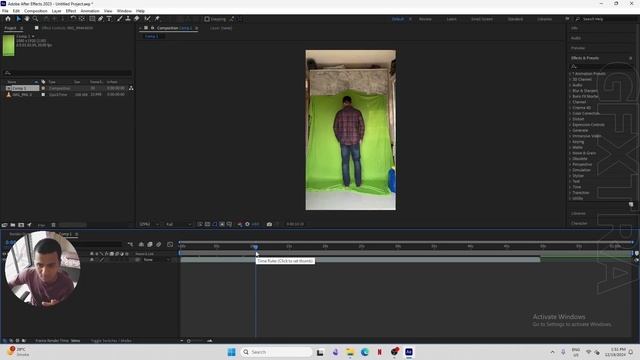This screenshot has height=360, width=640.
Task: Open the File menu
Action: [5, 11]
